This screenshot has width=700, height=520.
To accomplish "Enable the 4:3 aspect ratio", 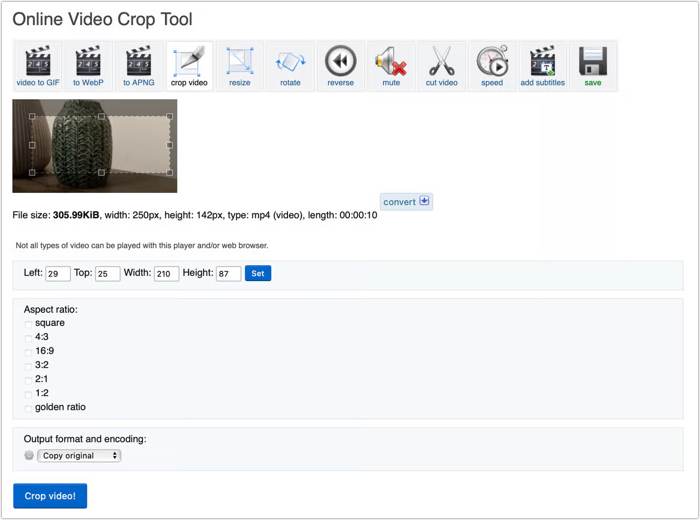I will pos(29,338).
